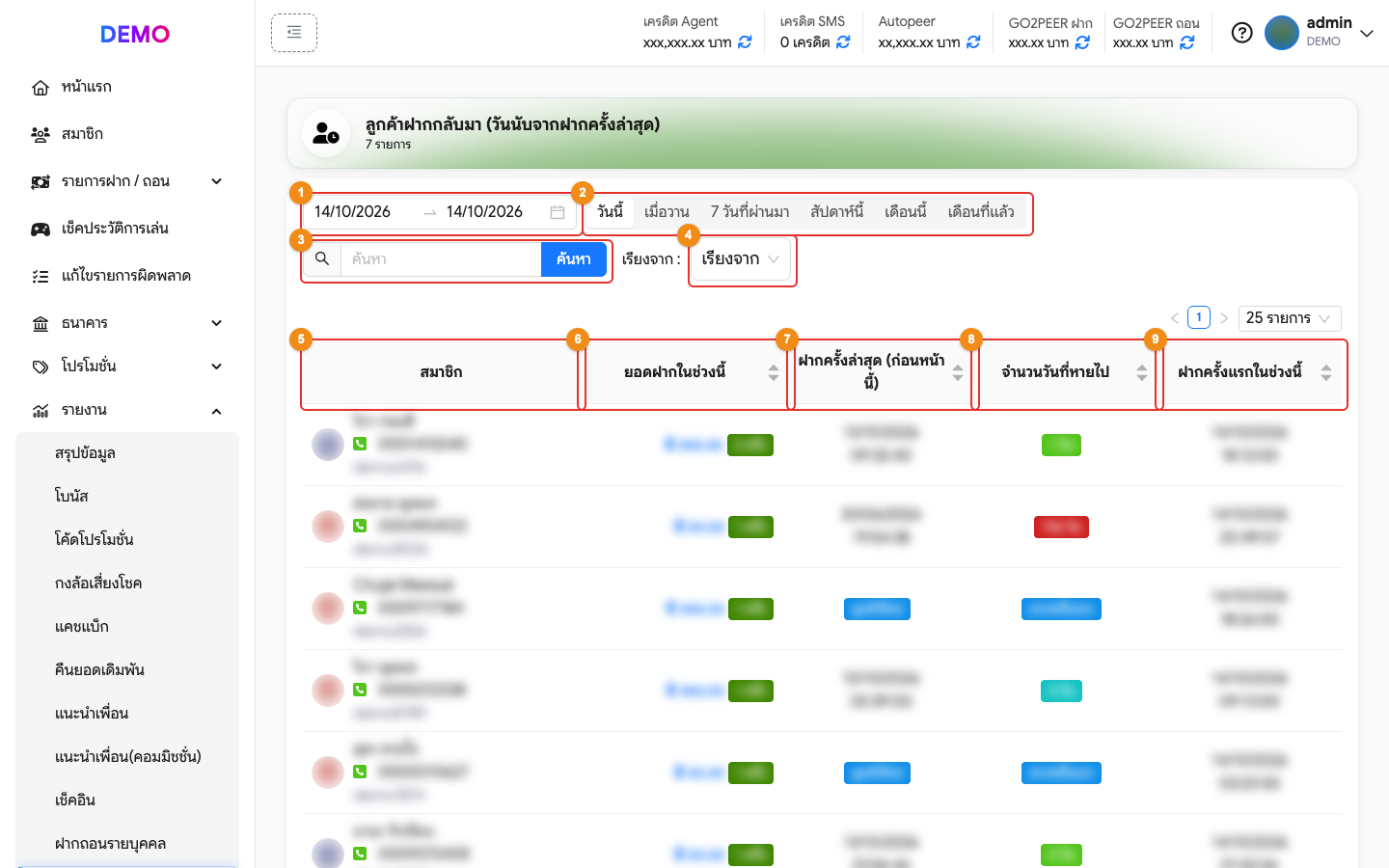
Task: Open the กงล้อเสี่ยงโชค report submenu
Action: pos(127,583)
